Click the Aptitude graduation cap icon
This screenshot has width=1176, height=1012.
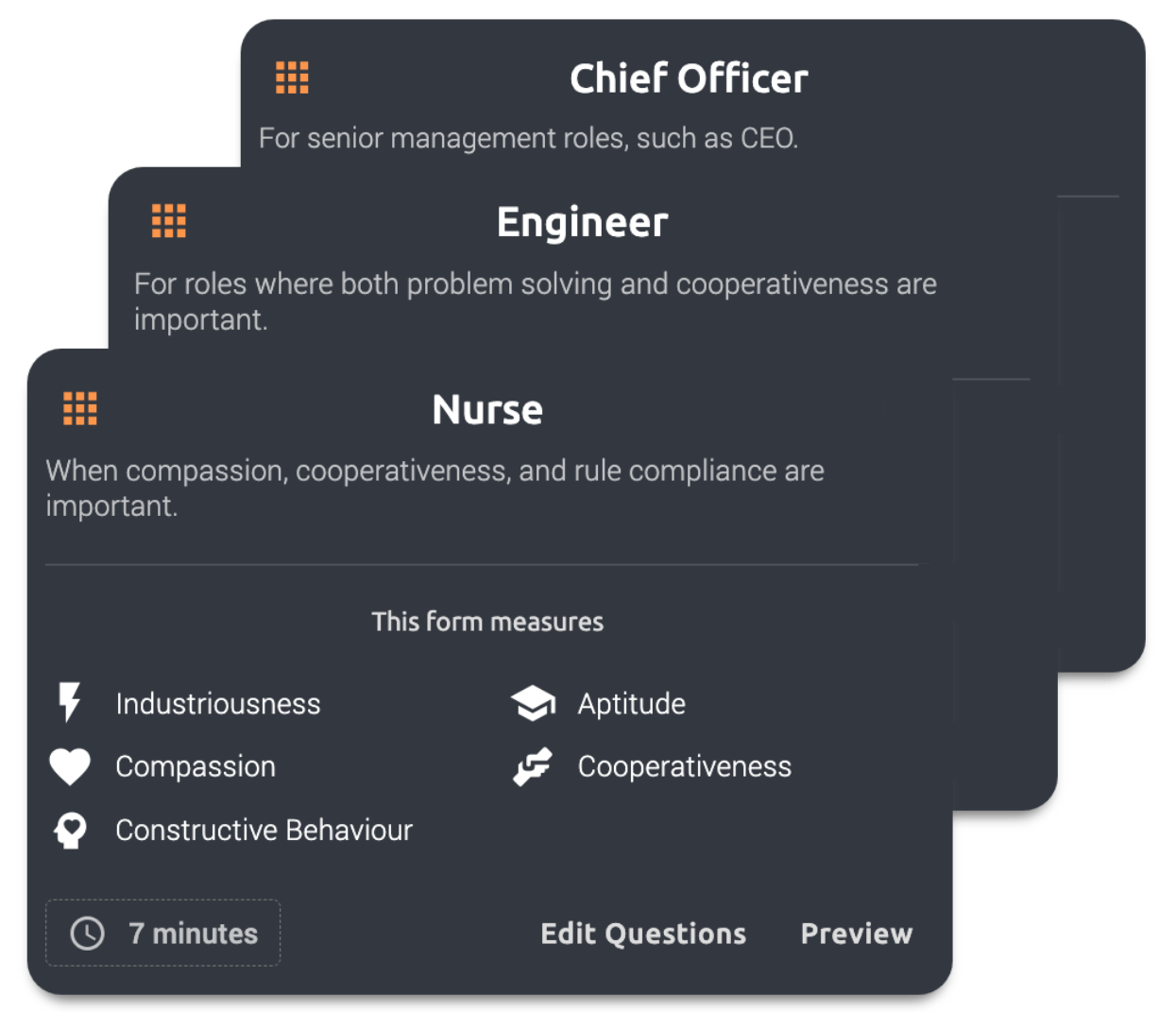point(533,703)
